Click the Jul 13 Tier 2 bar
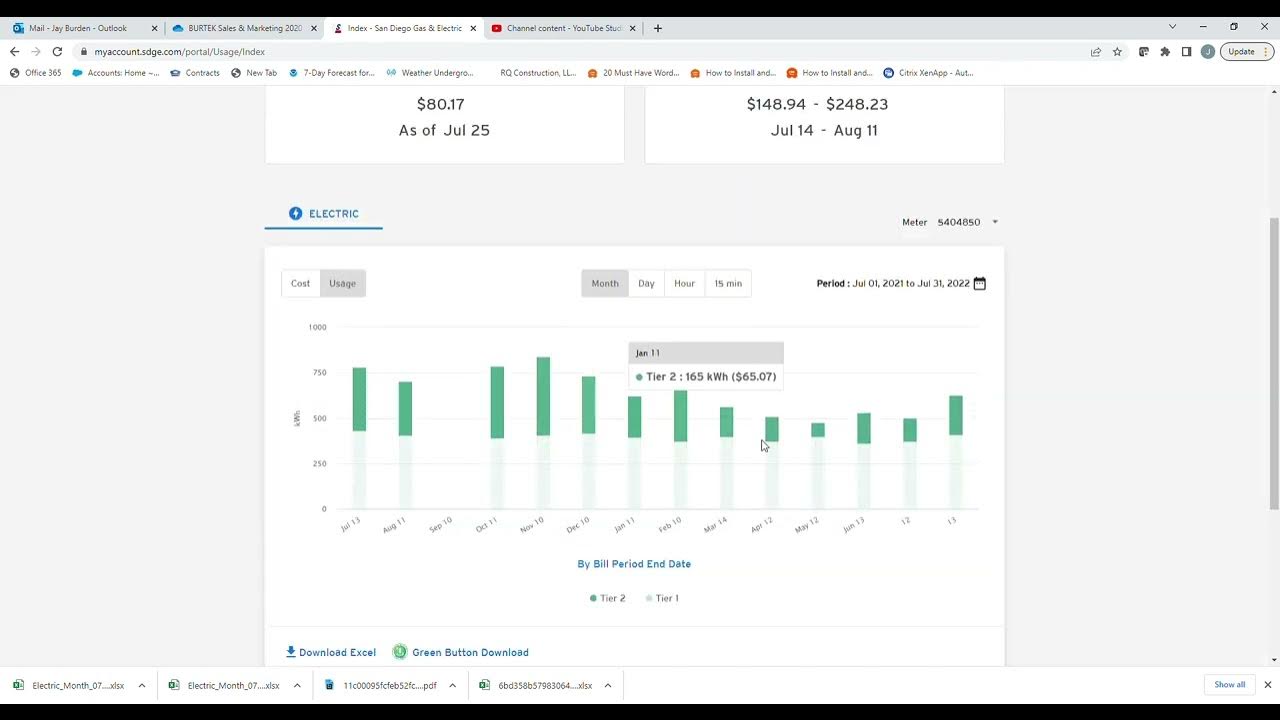Viewport: 1280px width, 720px height. (359, 399)
